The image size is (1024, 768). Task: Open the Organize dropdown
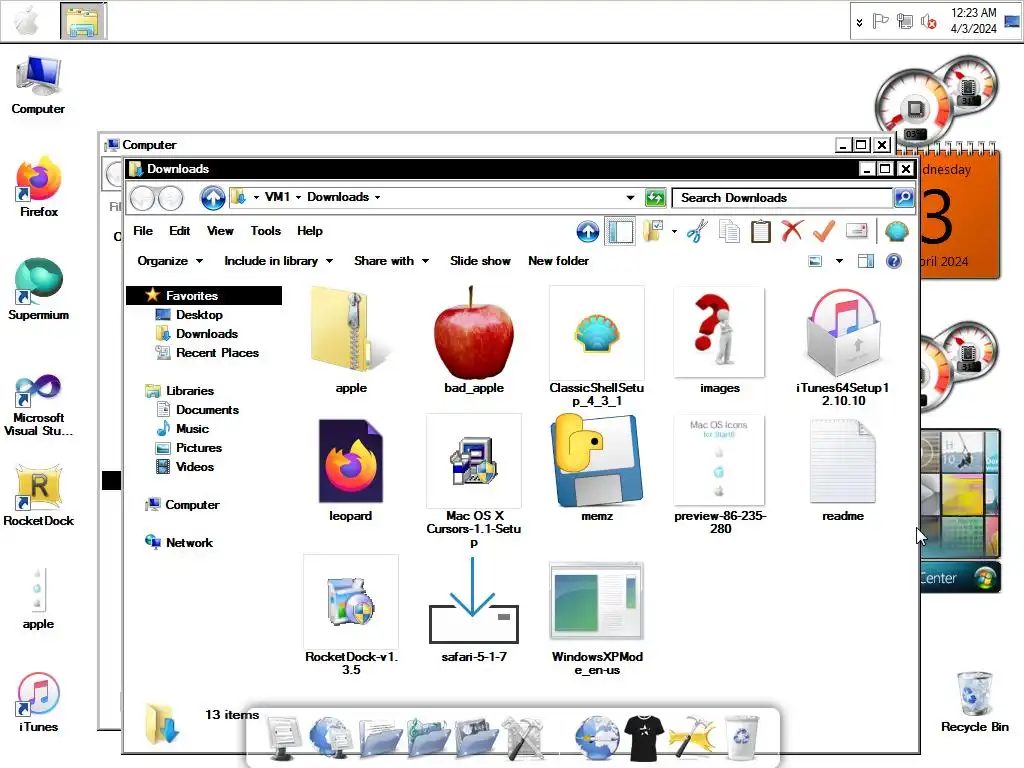170,261
